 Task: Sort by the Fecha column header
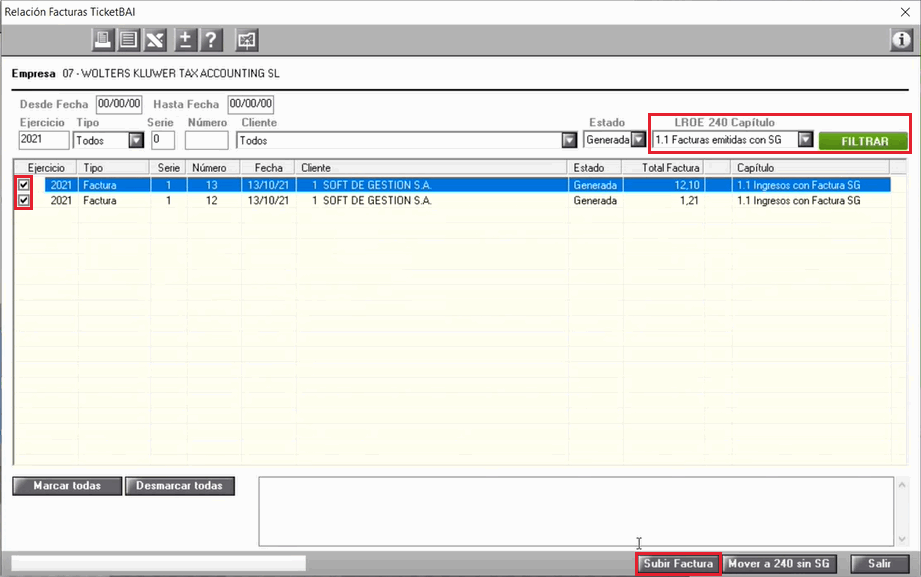point(268,168)
